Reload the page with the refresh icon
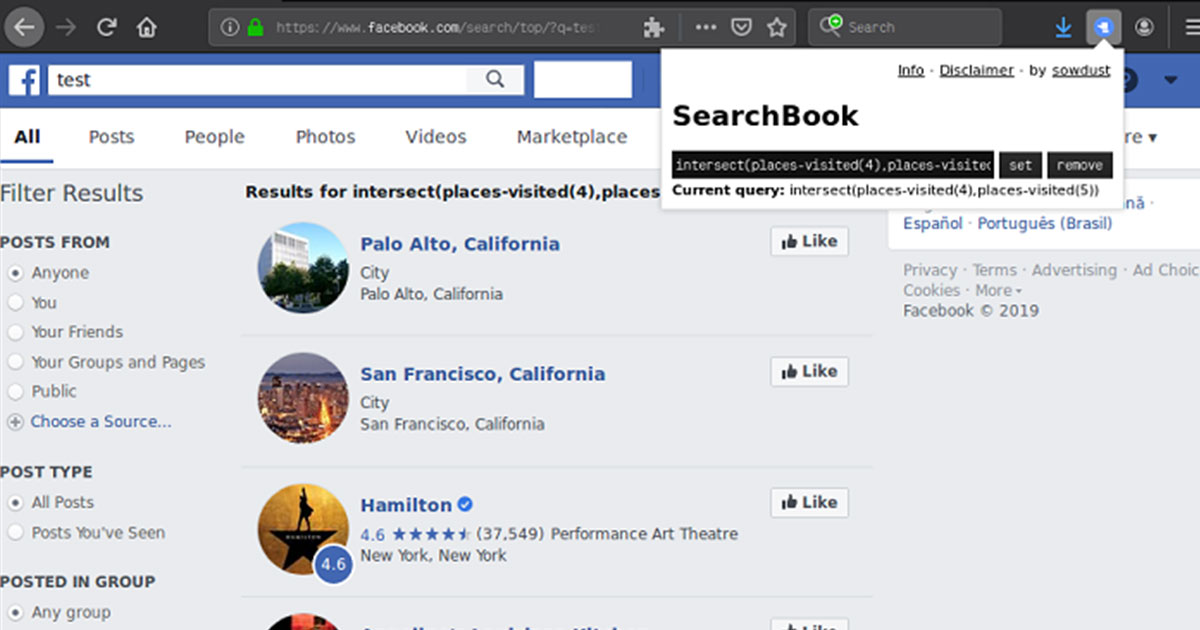1200x630 pixels. pos(107,27)
